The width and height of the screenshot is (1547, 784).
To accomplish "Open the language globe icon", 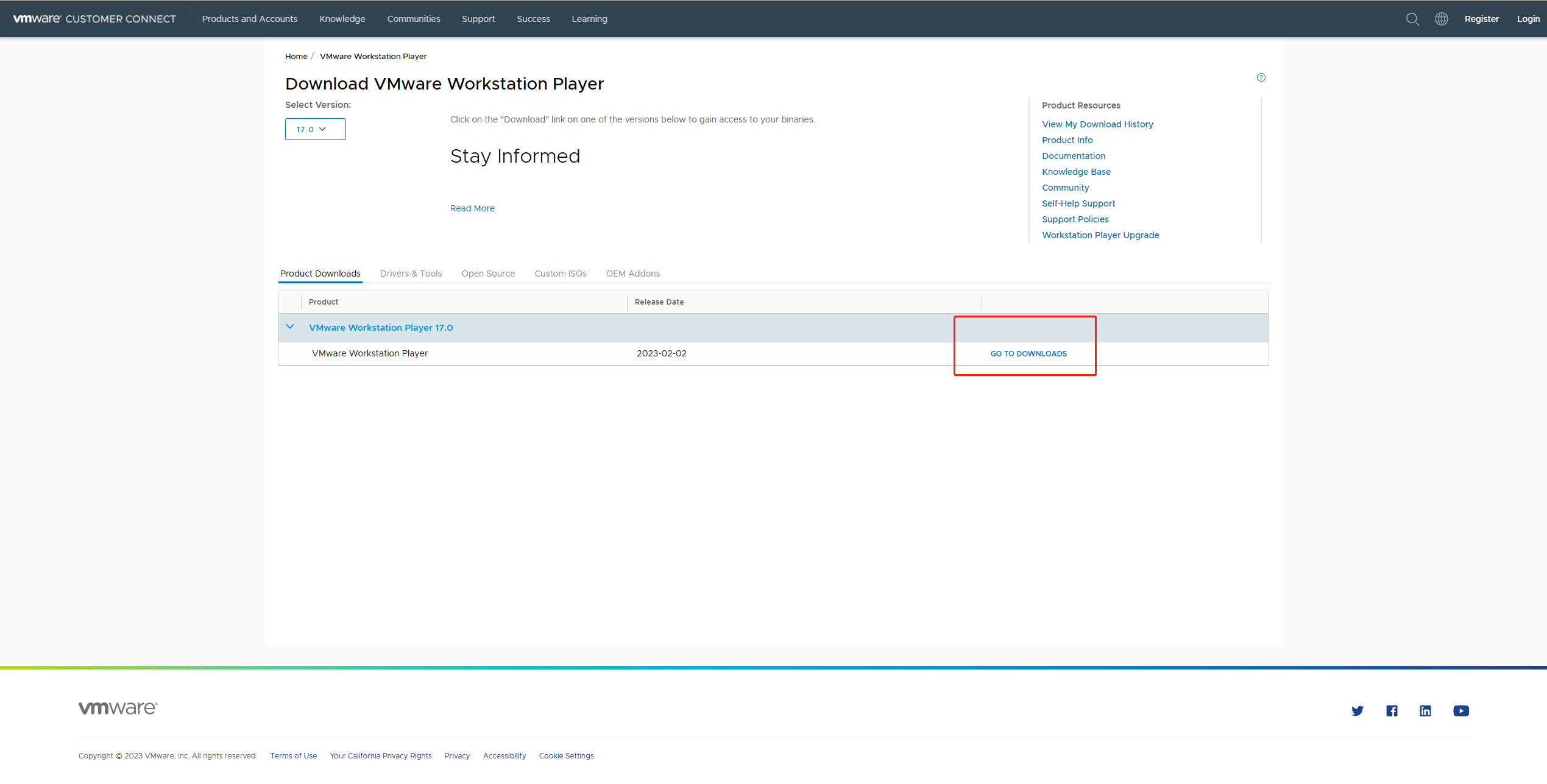I will pyautogui.click(x=1442, y=19).
